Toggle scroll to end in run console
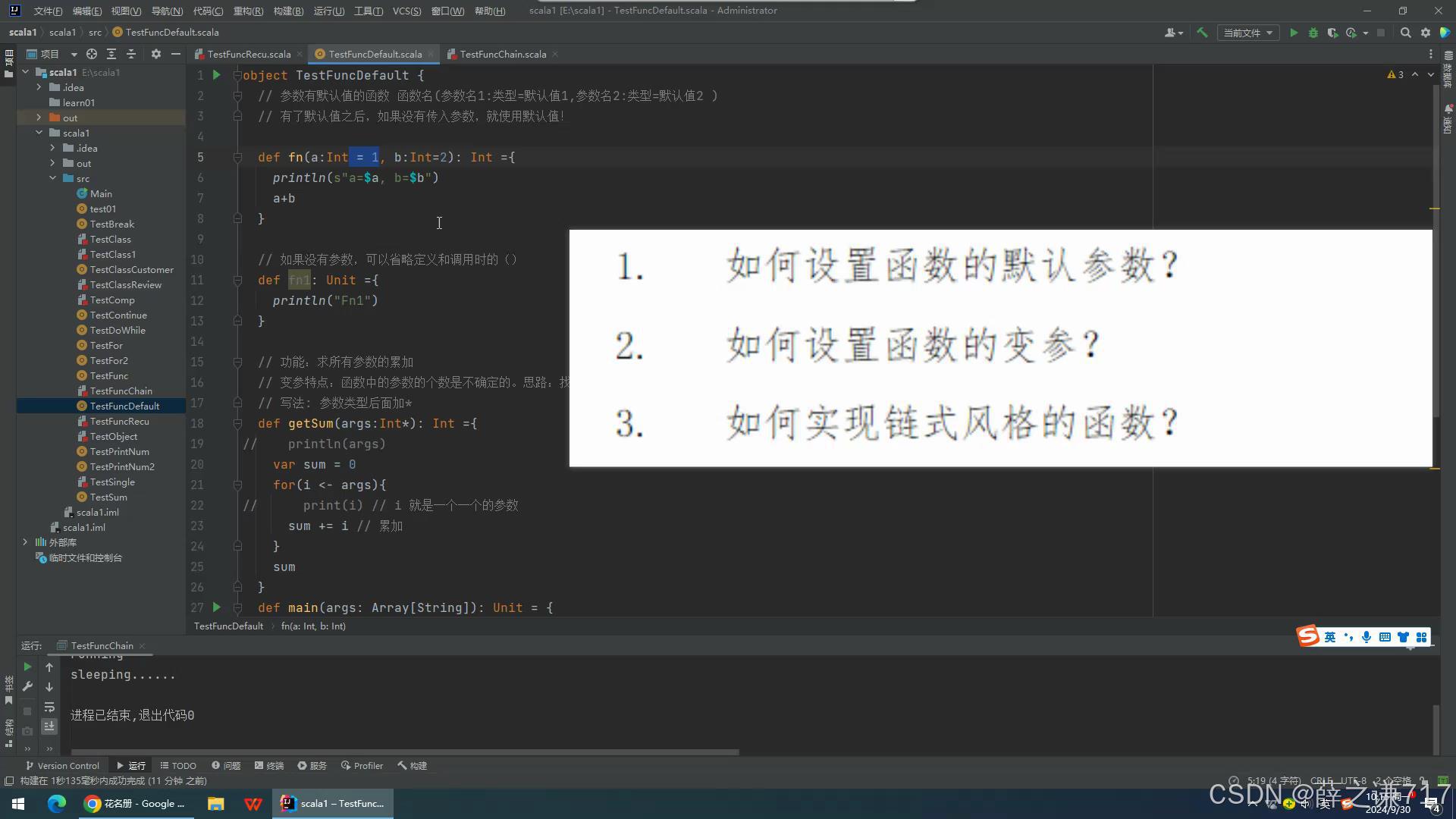Image resolution: width=1456 pixels, height=819 pixels. click(49, 726)
